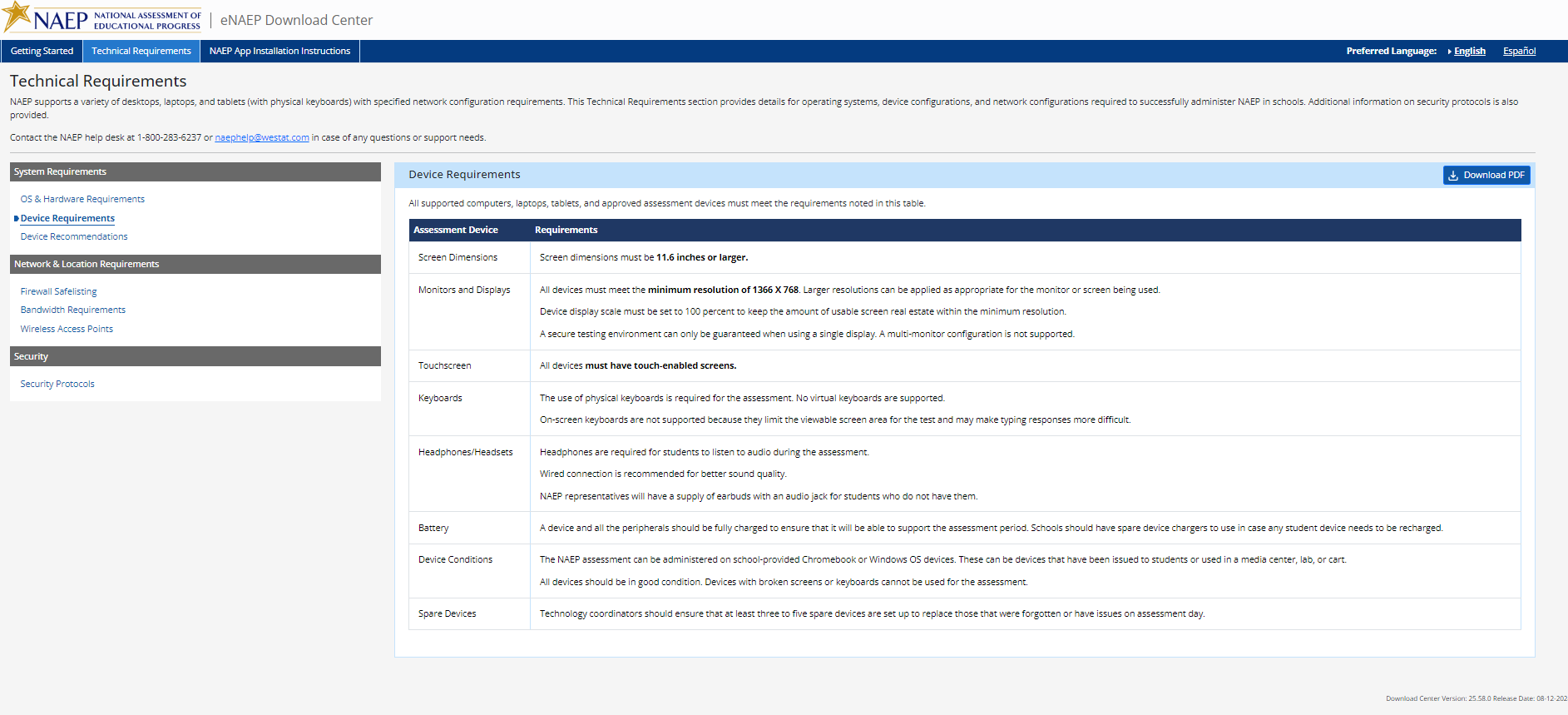
Task: Click 'must have touch-enabled screens' text
Action: click(x=660, y=365)
